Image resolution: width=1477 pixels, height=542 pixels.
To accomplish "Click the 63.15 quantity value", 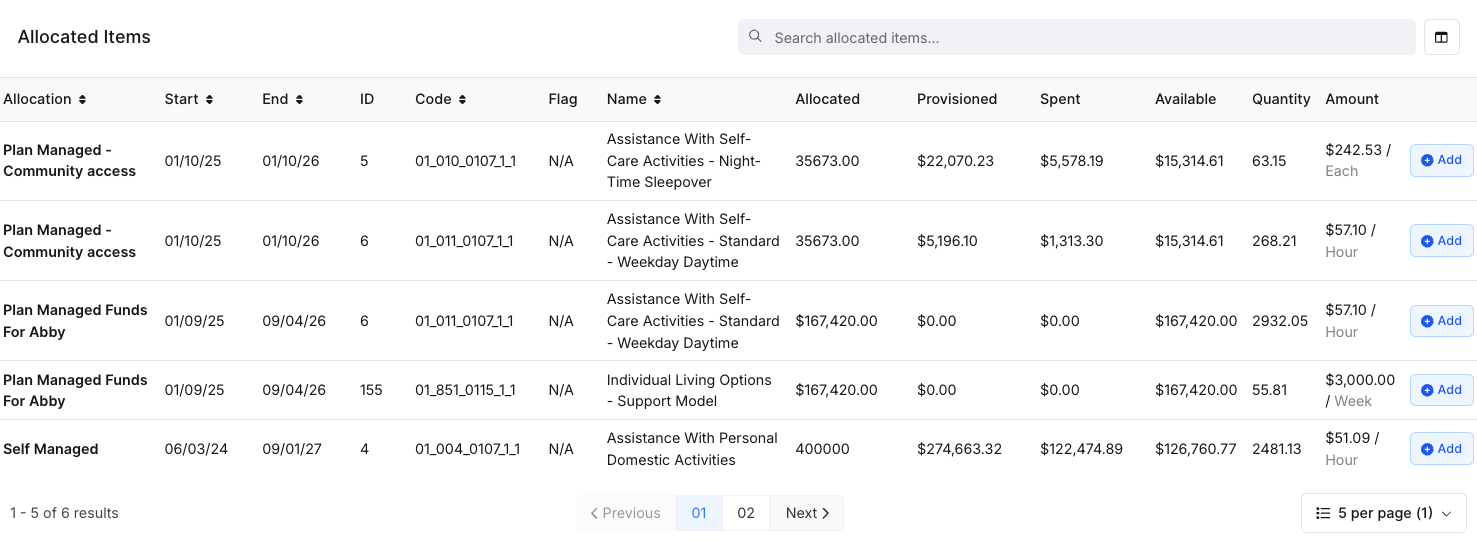I will click(1269, 161).
